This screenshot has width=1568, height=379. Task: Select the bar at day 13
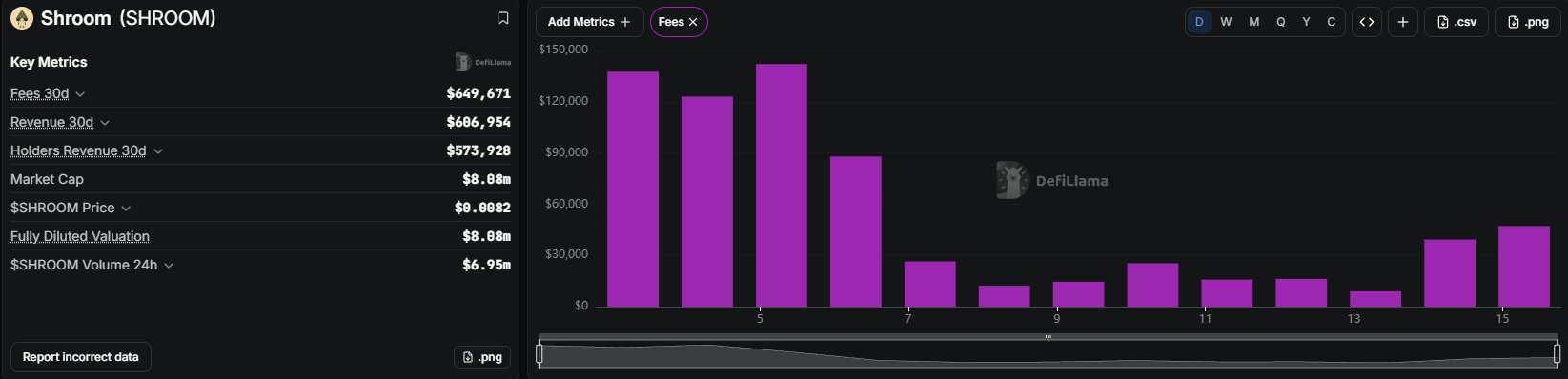(1375, 299)
